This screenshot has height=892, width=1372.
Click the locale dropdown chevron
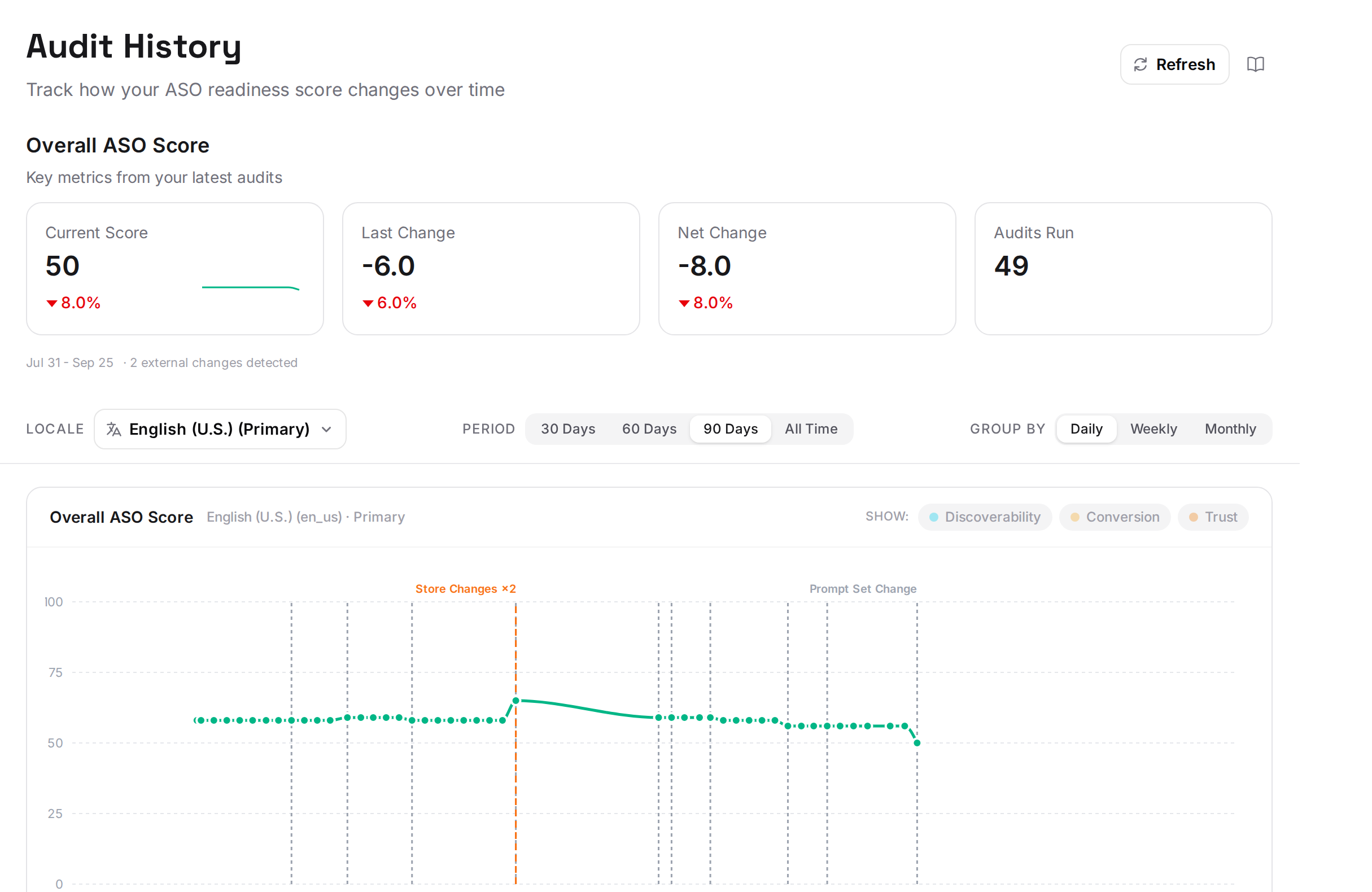click(327, 430)
